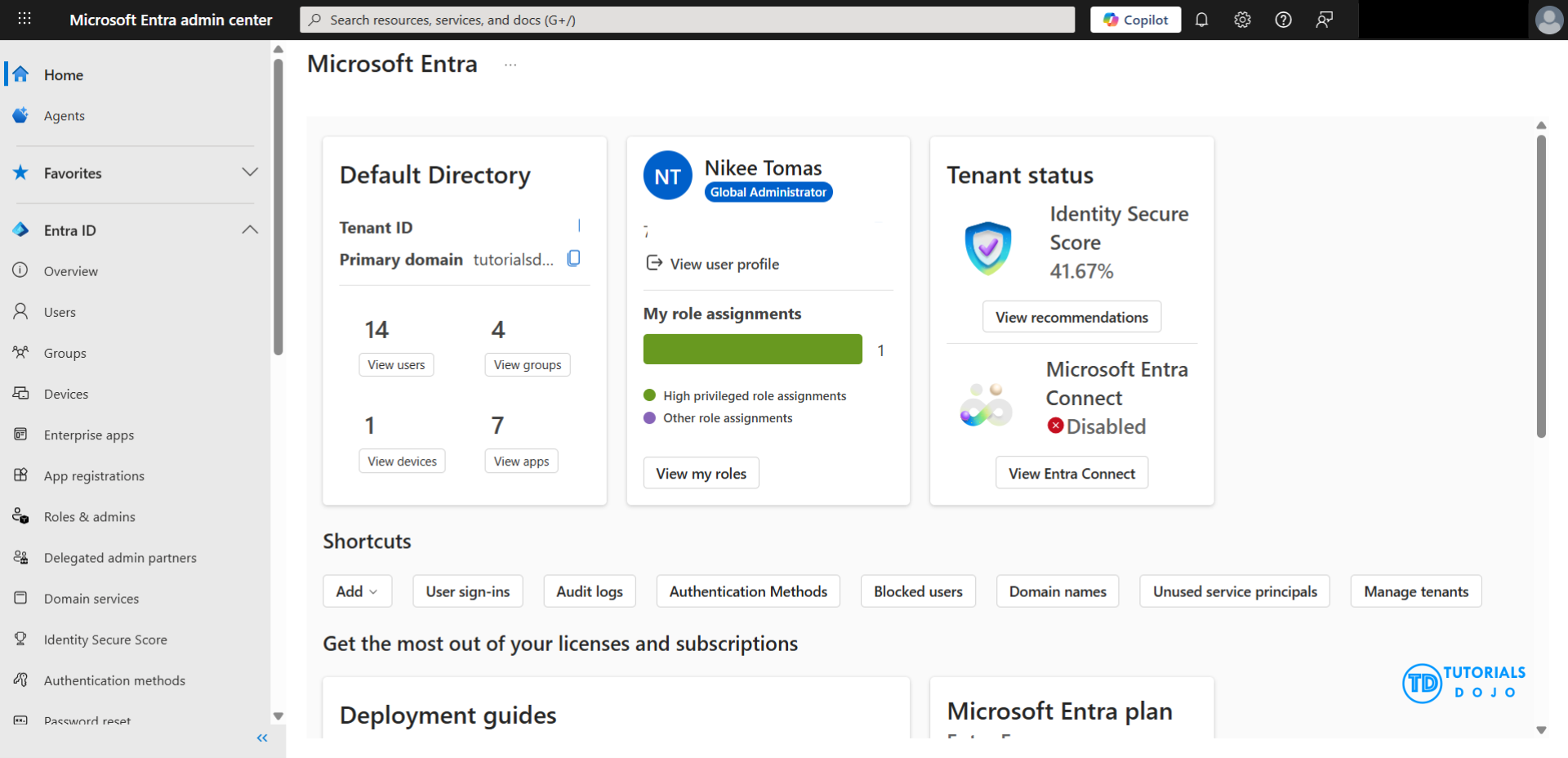Image resolution: width=1568 pixels, height=758 pixels.
Task: Open the notifications bell icon
Action: point(1201,20)
